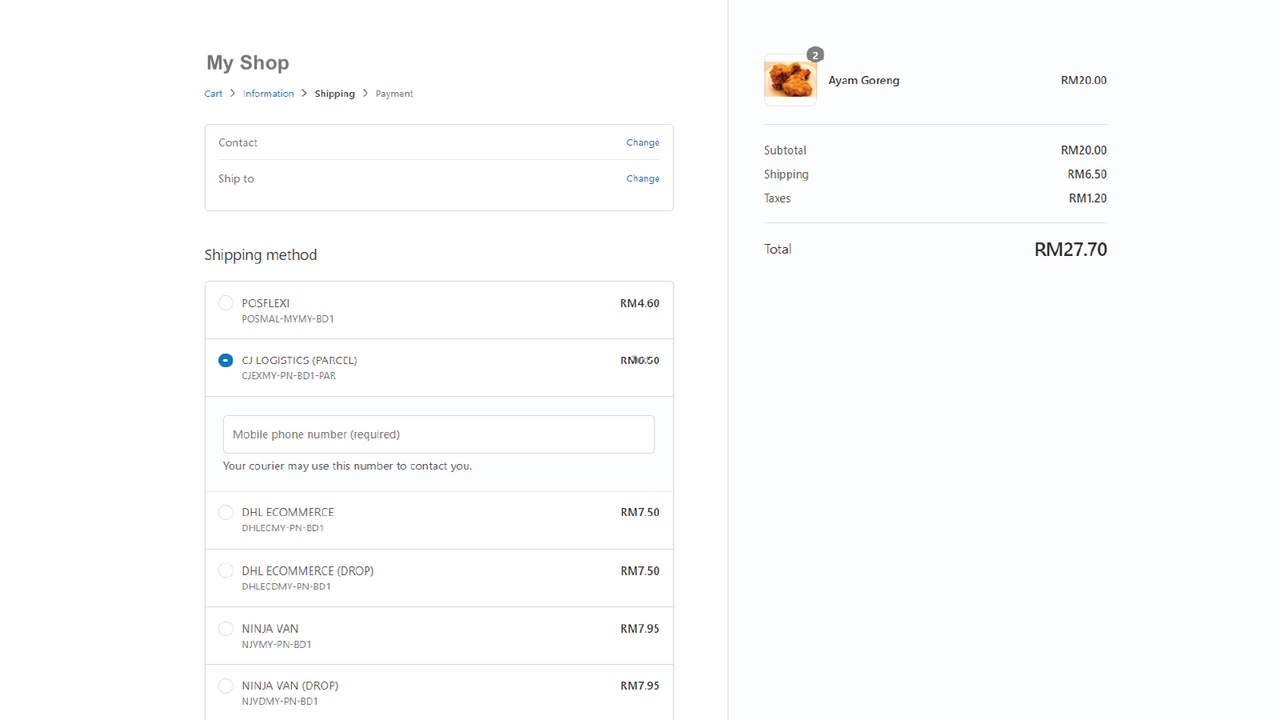Focus the Mobile phone number field

[x=439, y=434]
